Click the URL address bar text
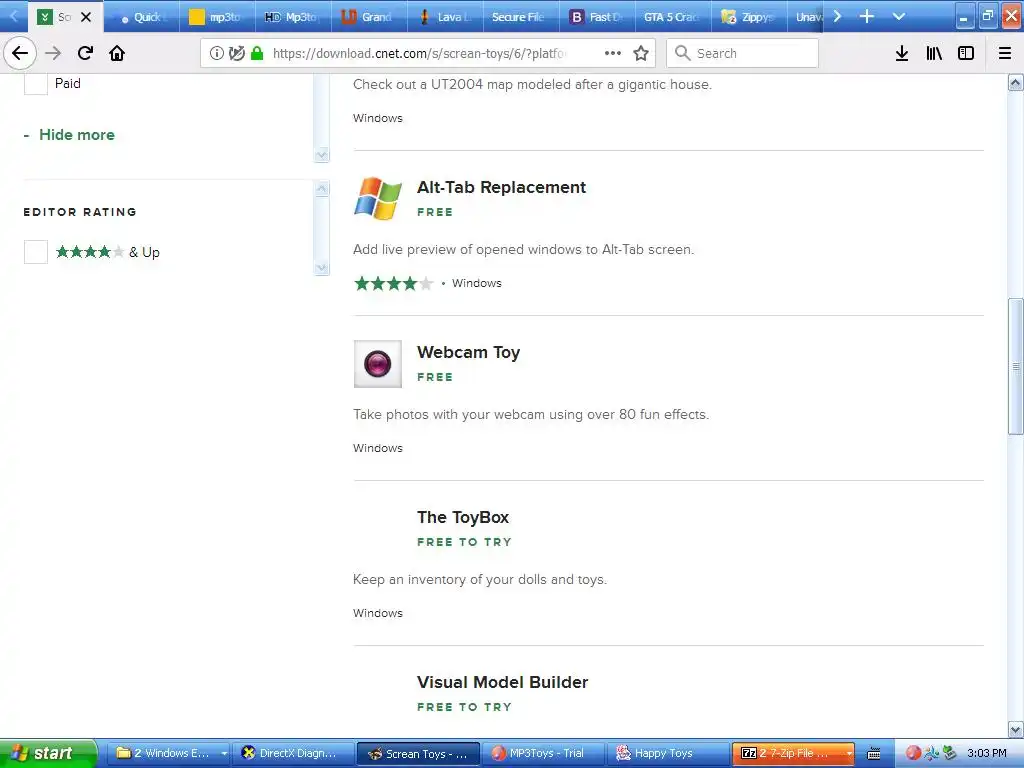 pyautogui.click(x=419, y=54)
